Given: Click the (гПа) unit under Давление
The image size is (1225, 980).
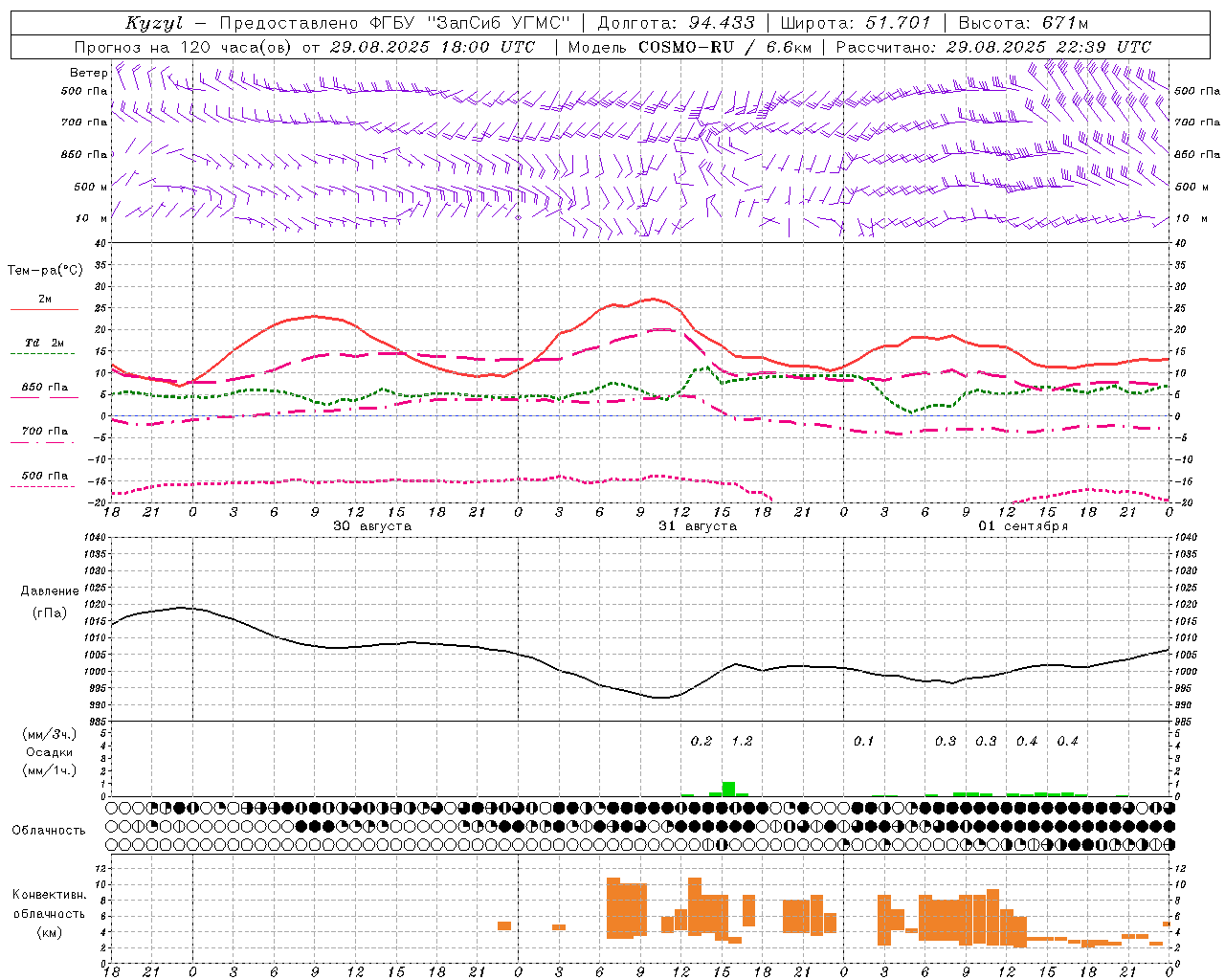Looking at the screenshot, I should click(50, 612).
